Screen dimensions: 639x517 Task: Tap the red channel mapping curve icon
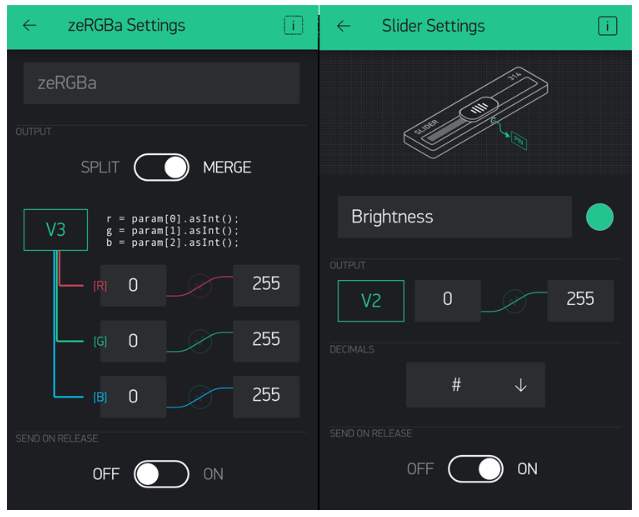tap(200, 286)
